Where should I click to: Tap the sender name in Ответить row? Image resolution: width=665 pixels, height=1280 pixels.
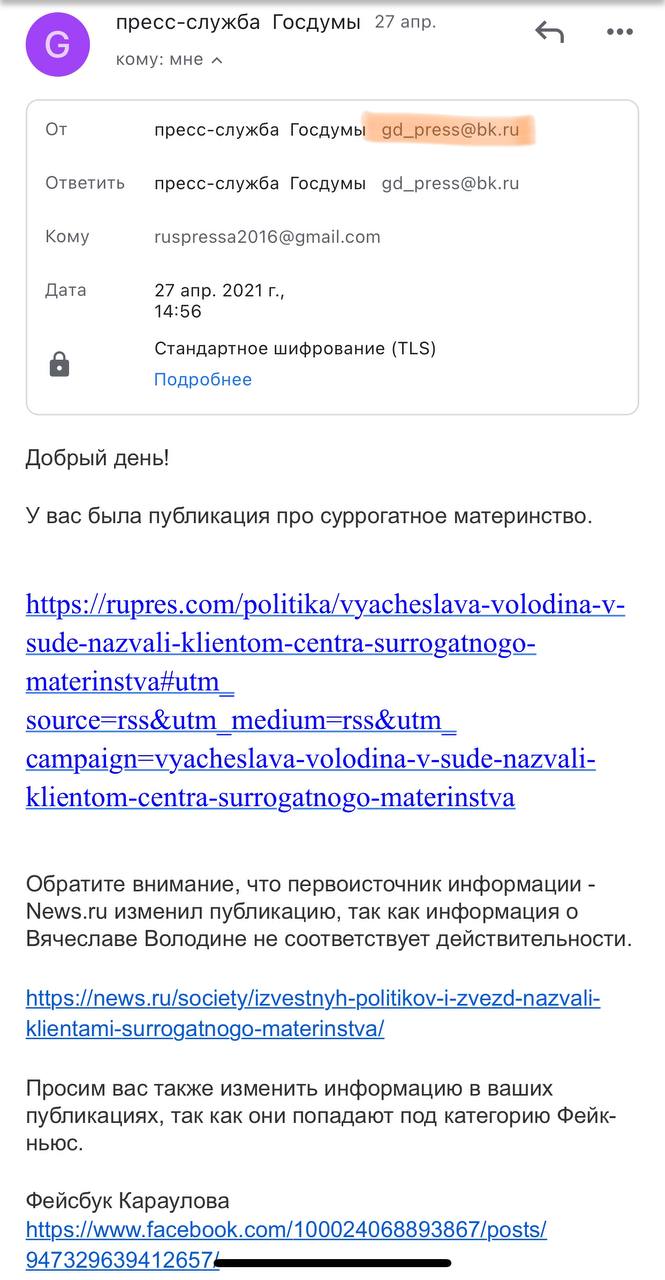tap(260, 183)
